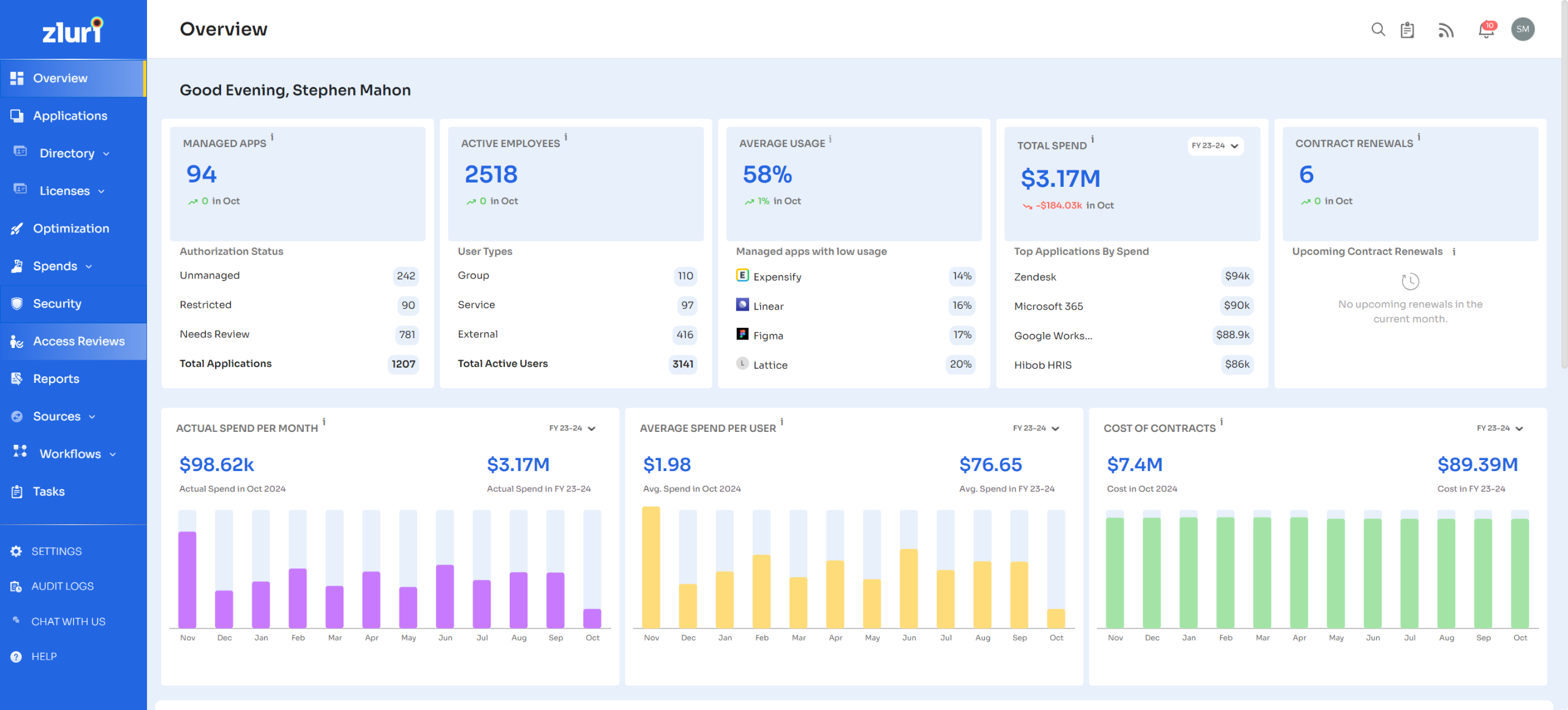Click the SM user avatar

1523,29
